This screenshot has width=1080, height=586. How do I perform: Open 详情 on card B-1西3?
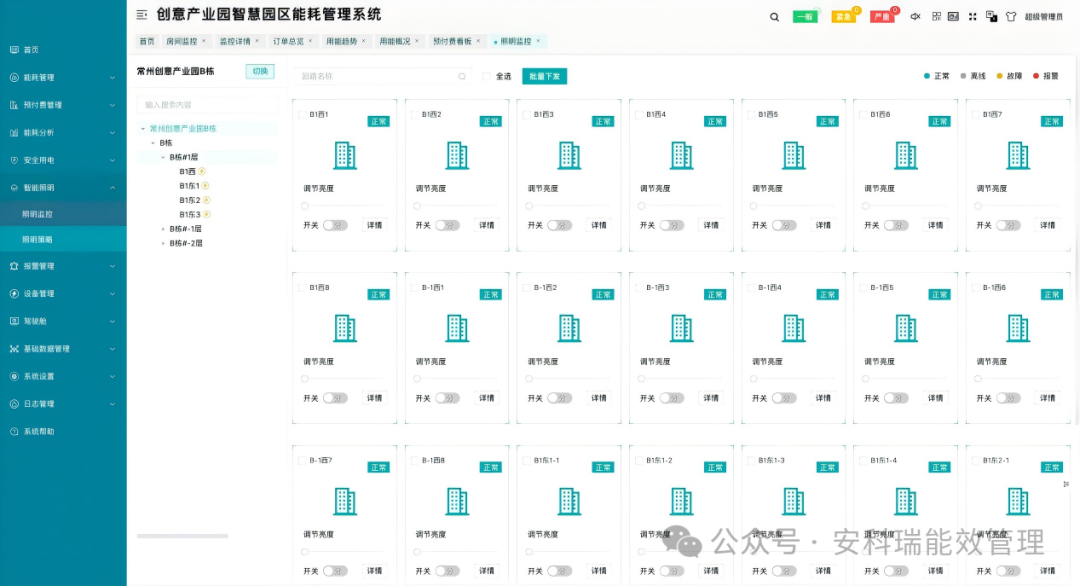point(712,398)
